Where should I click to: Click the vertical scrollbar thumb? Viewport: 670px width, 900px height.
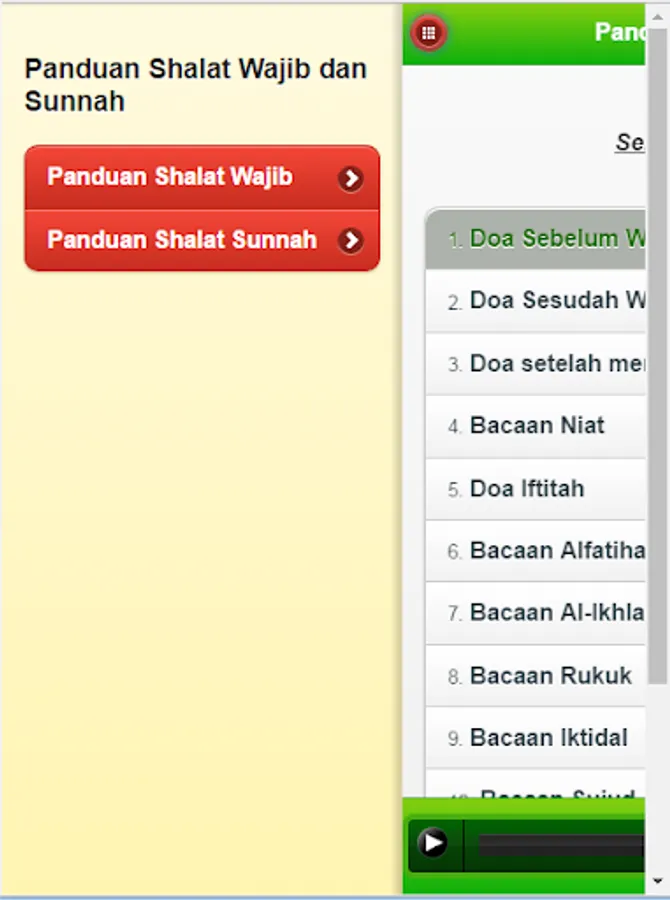point(658,350)
